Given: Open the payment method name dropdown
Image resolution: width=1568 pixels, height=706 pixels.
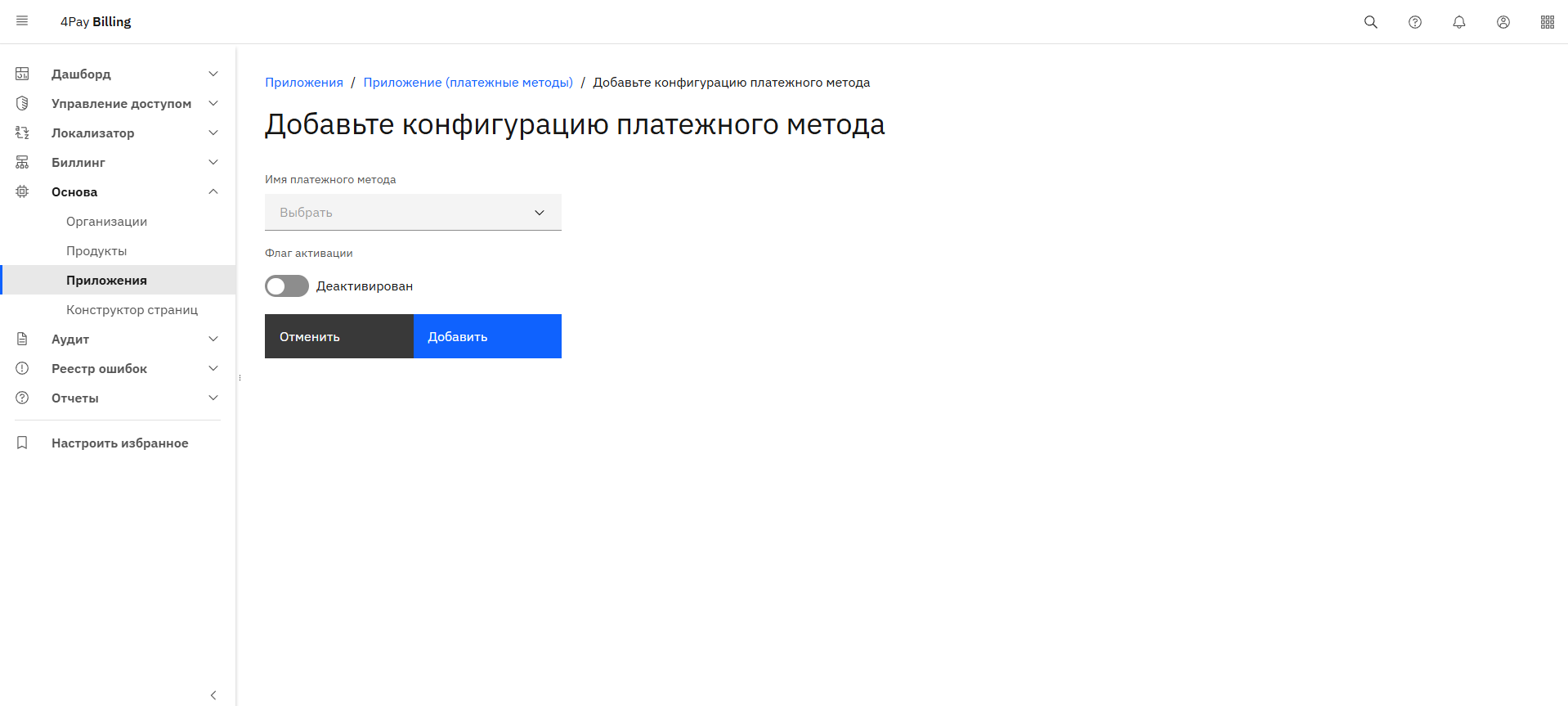Looking at the screenshot, I should tap(413, 213).
